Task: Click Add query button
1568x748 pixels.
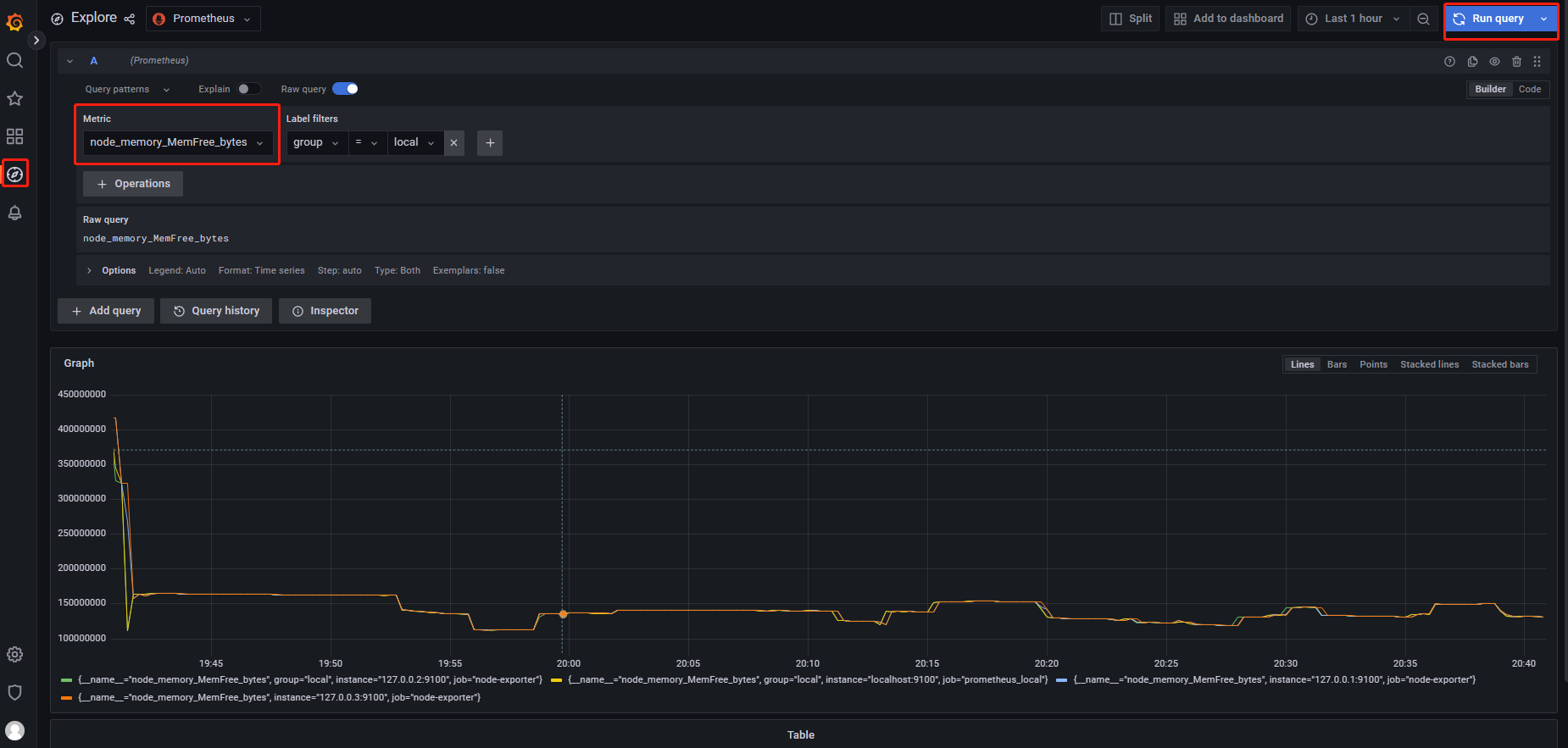Action: pyautogui.click(x=106, y=311)
